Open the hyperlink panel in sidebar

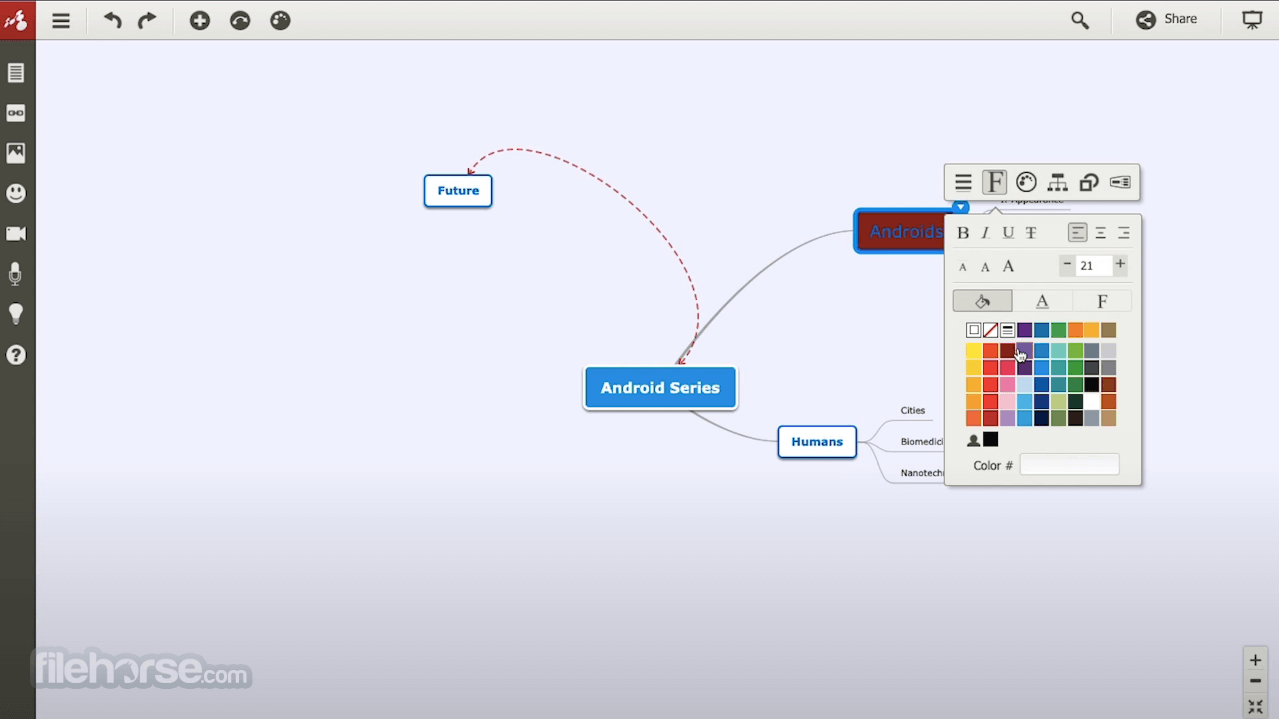16,113
